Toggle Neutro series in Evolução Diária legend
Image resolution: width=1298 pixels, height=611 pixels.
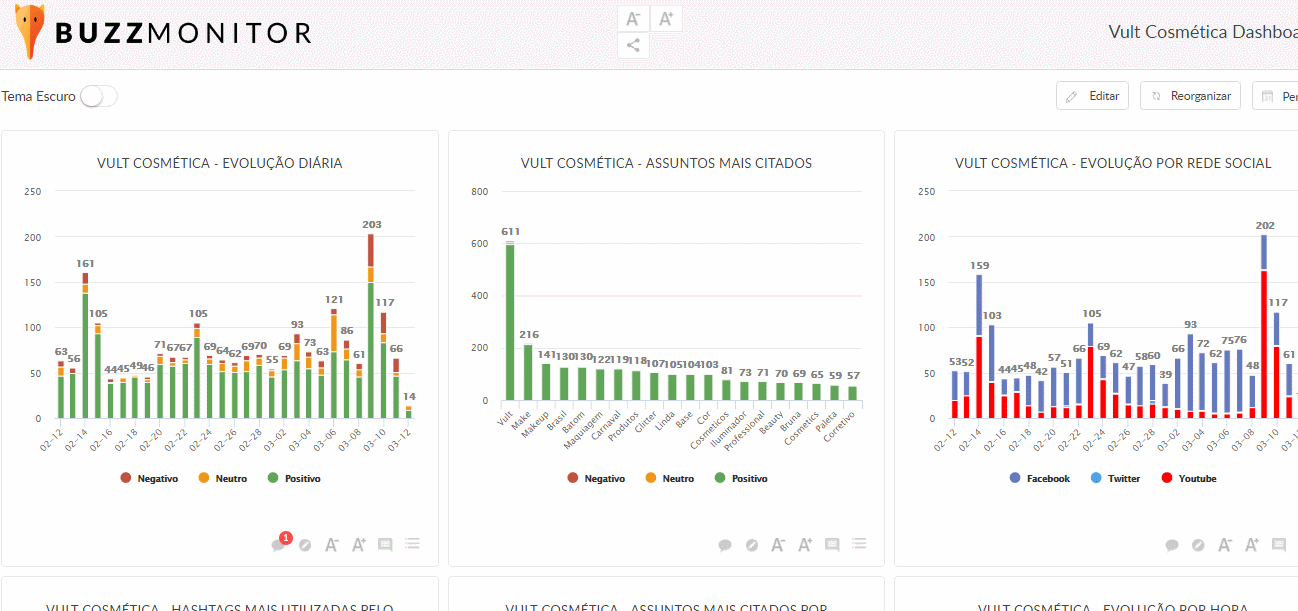223,479
